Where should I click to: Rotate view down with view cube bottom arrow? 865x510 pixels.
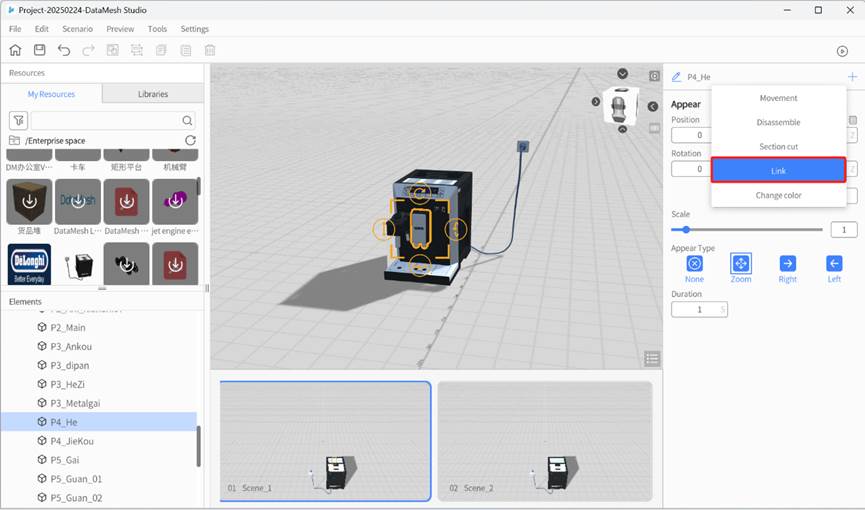622,129
